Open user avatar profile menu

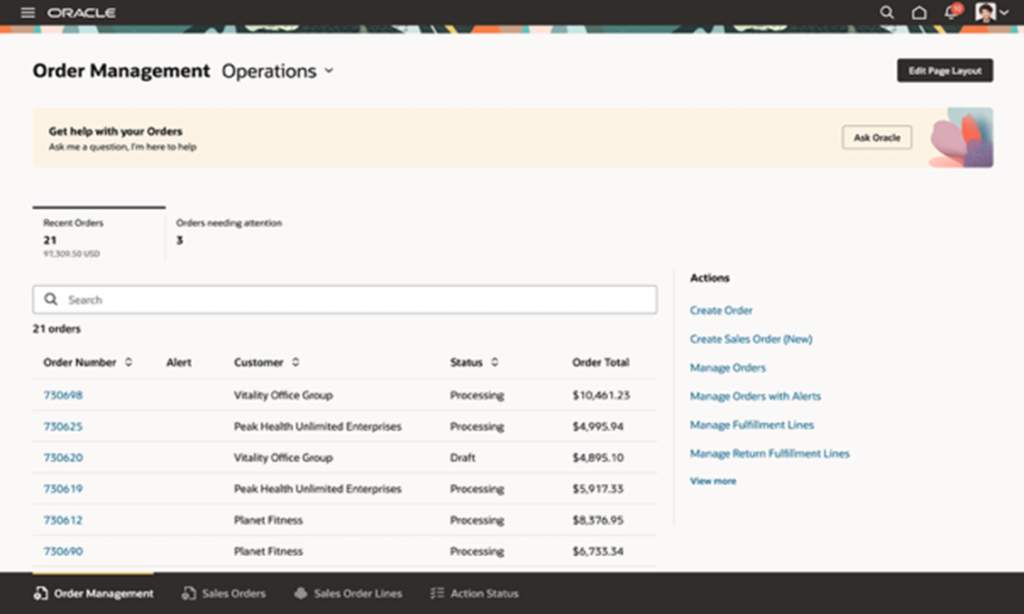(985, 12)
